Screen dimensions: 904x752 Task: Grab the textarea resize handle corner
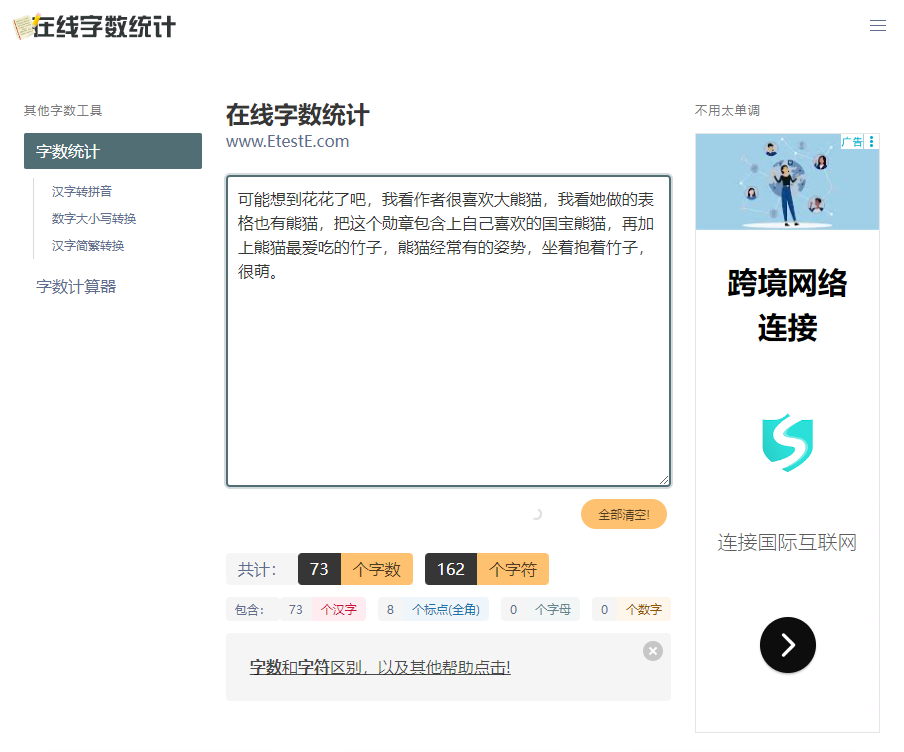664,480
